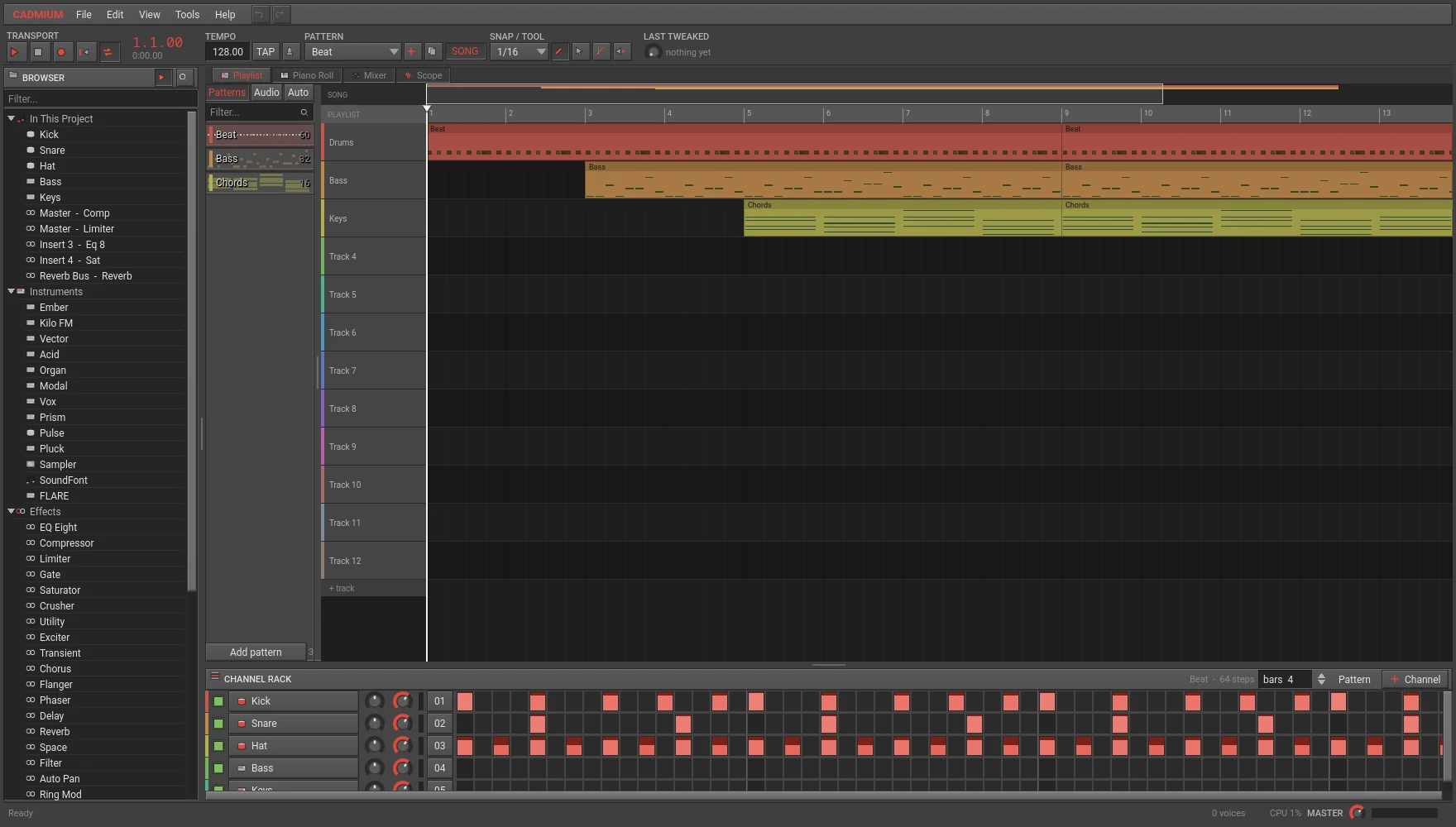Mute the Snare channel with green toggle
This screenshot has width=1456, height=827.
point(218,724)
